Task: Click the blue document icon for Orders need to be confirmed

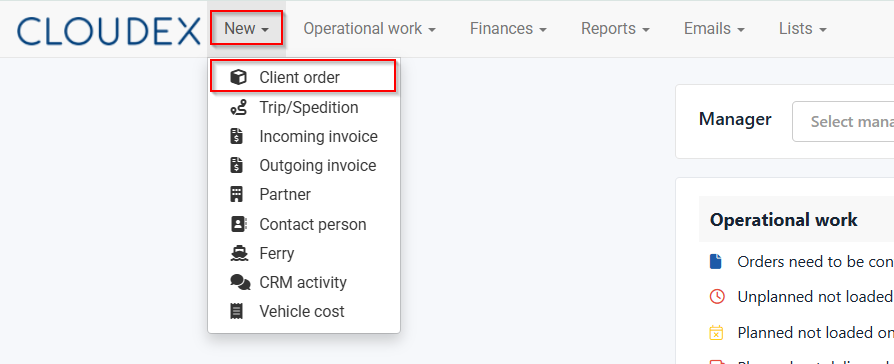Action: [716, 262]
